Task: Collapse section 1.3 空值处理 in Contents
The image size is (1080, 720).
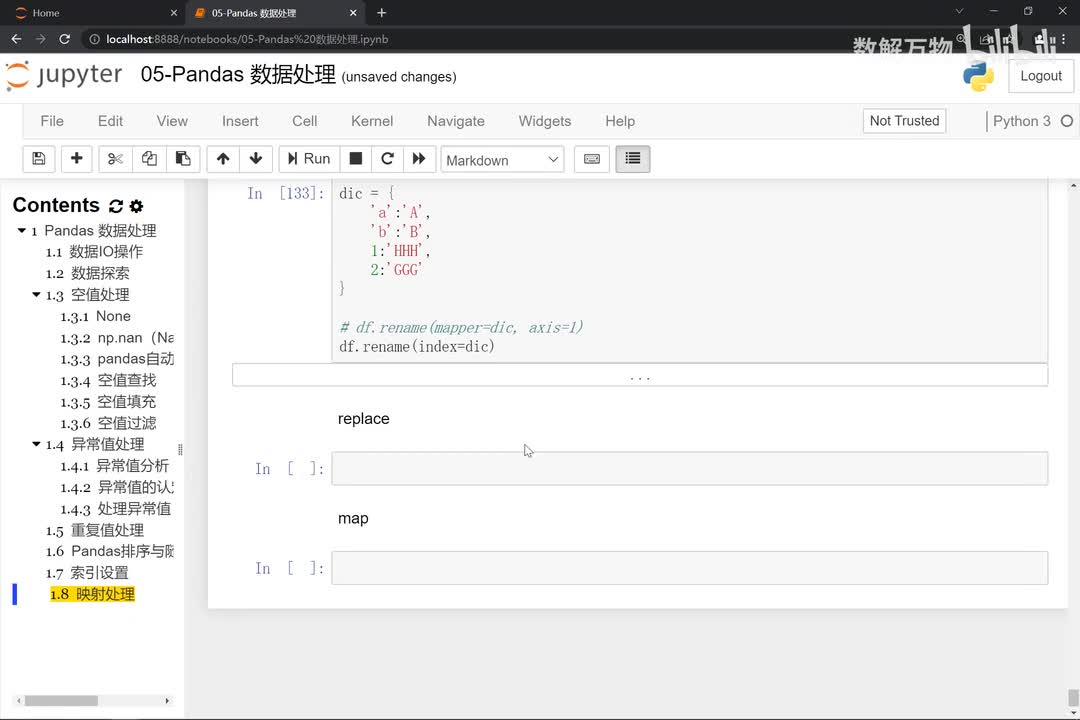Action: (x=37, y=294)
